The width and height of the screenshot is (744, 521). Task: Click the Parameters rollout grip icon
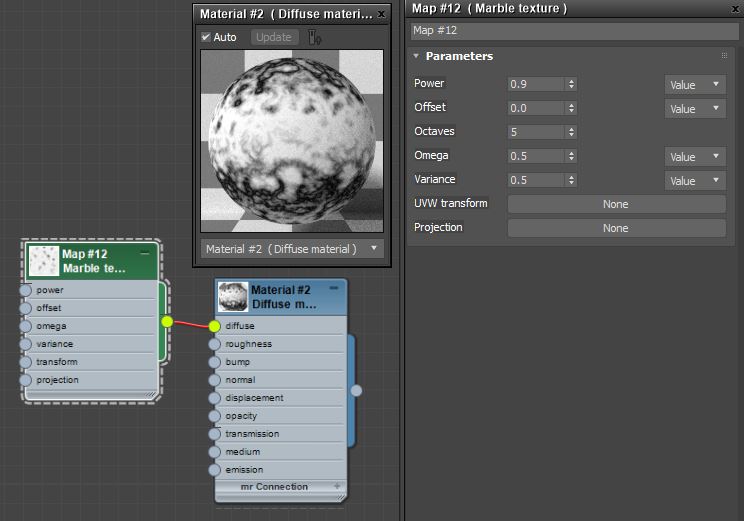tap(724, 56)
